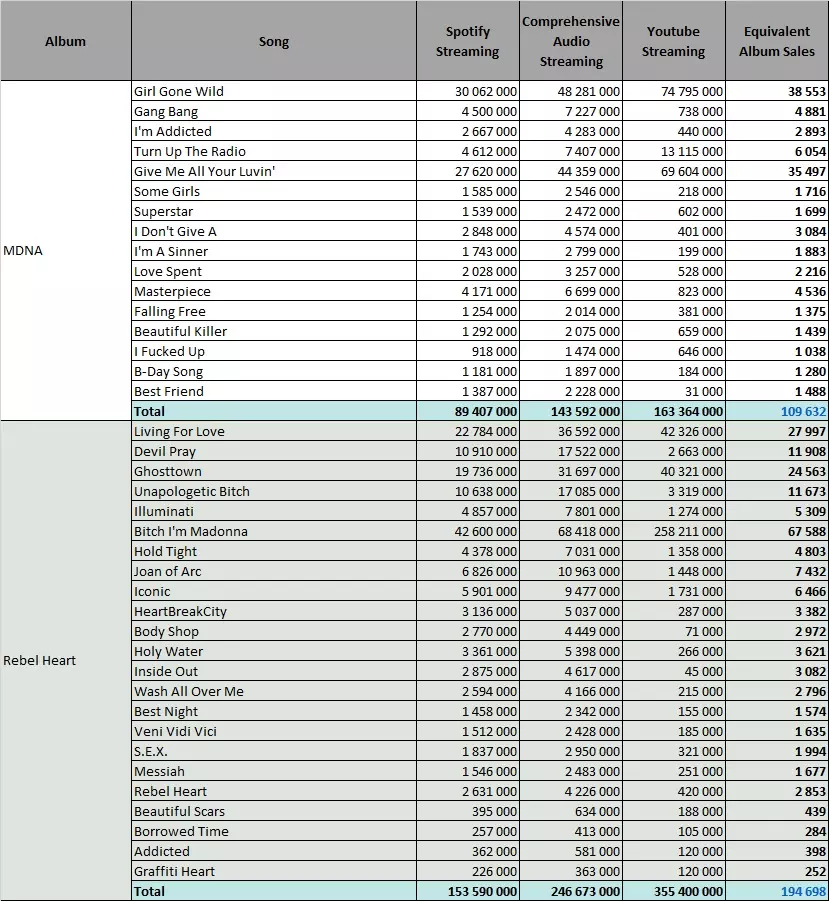This screenshot has width=829, height=901.
Task: Select the Borrowed Time song cell
Action: 273,831
